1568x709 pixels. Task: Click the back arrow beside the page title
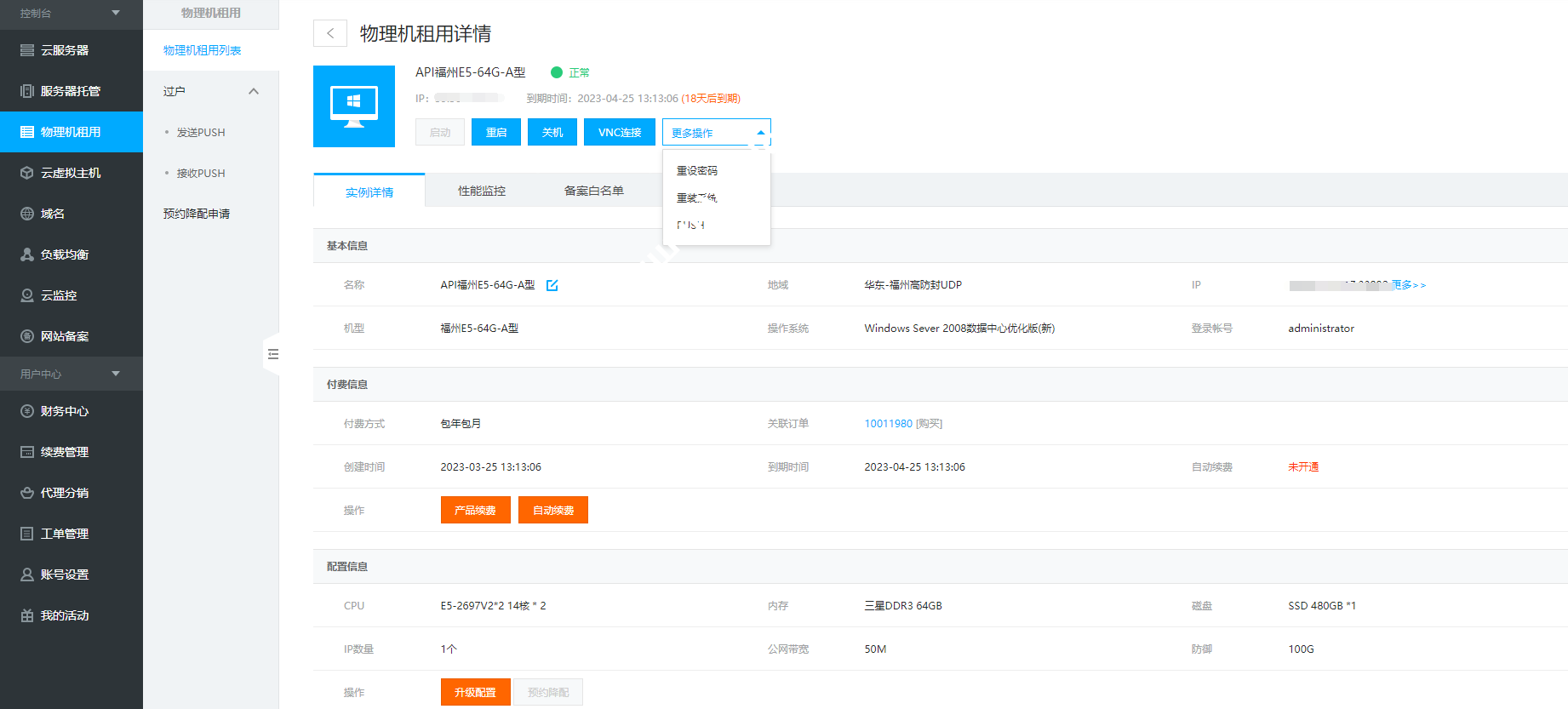pos(330,33)
